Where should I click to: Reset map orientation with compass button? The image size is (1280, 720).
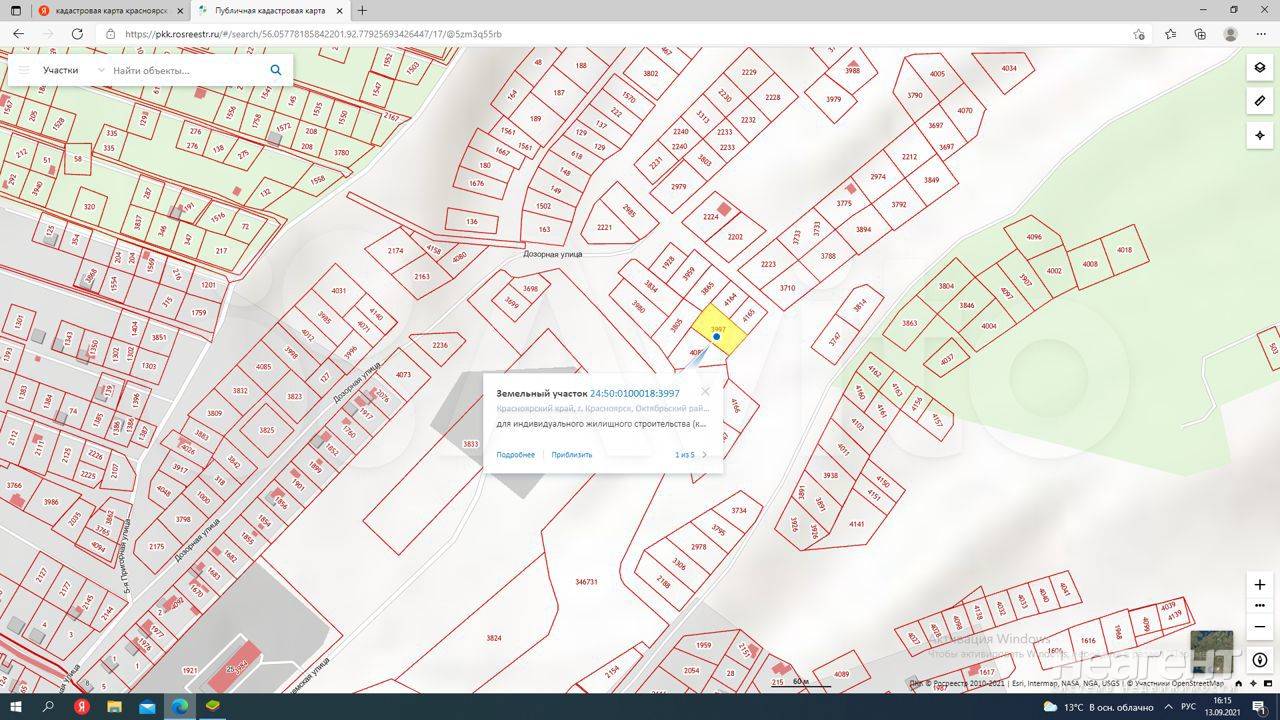click(x=1259, y=660)
